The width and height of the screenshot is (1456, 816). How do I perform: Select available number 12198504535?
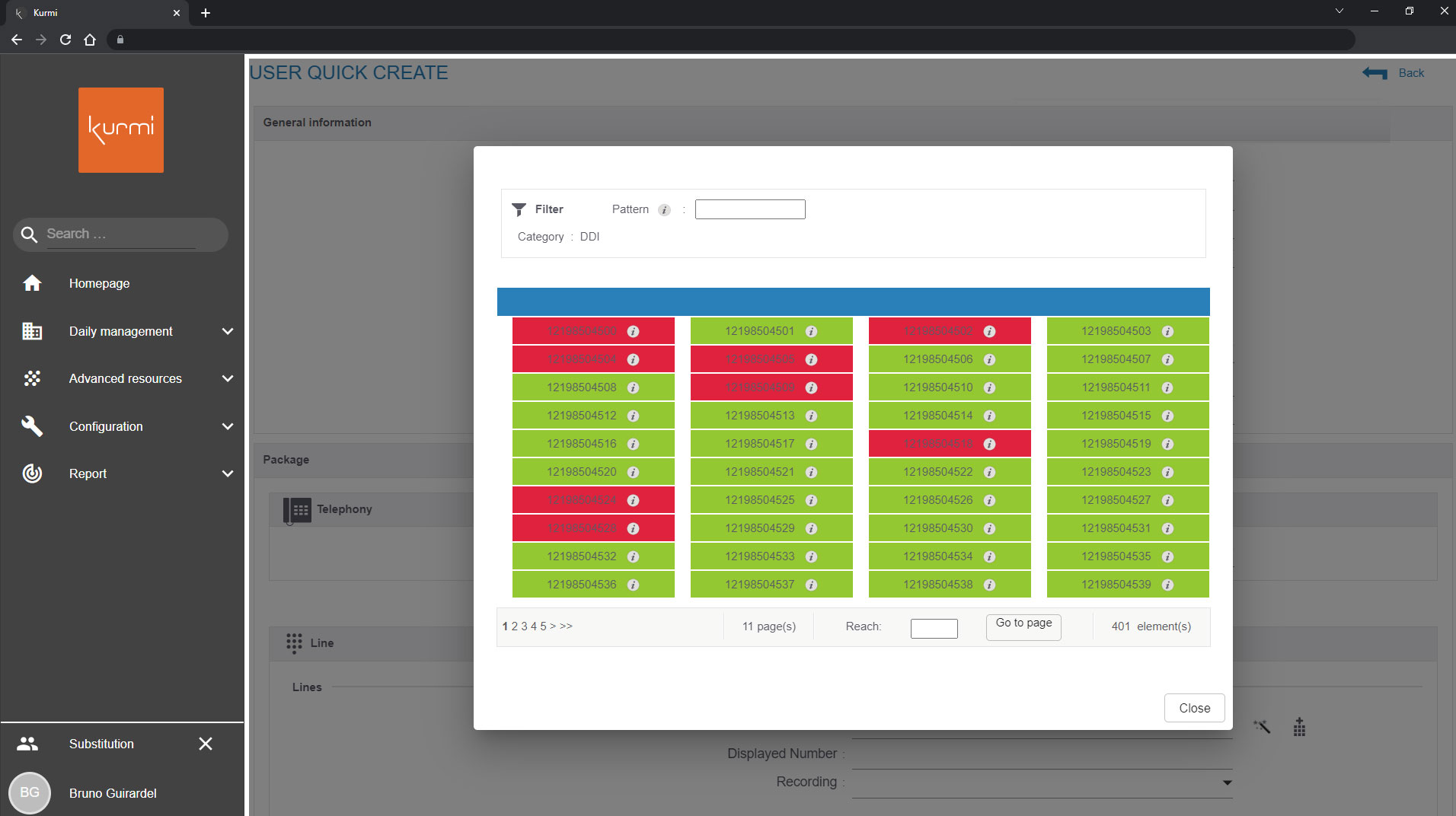[1128, 556]
